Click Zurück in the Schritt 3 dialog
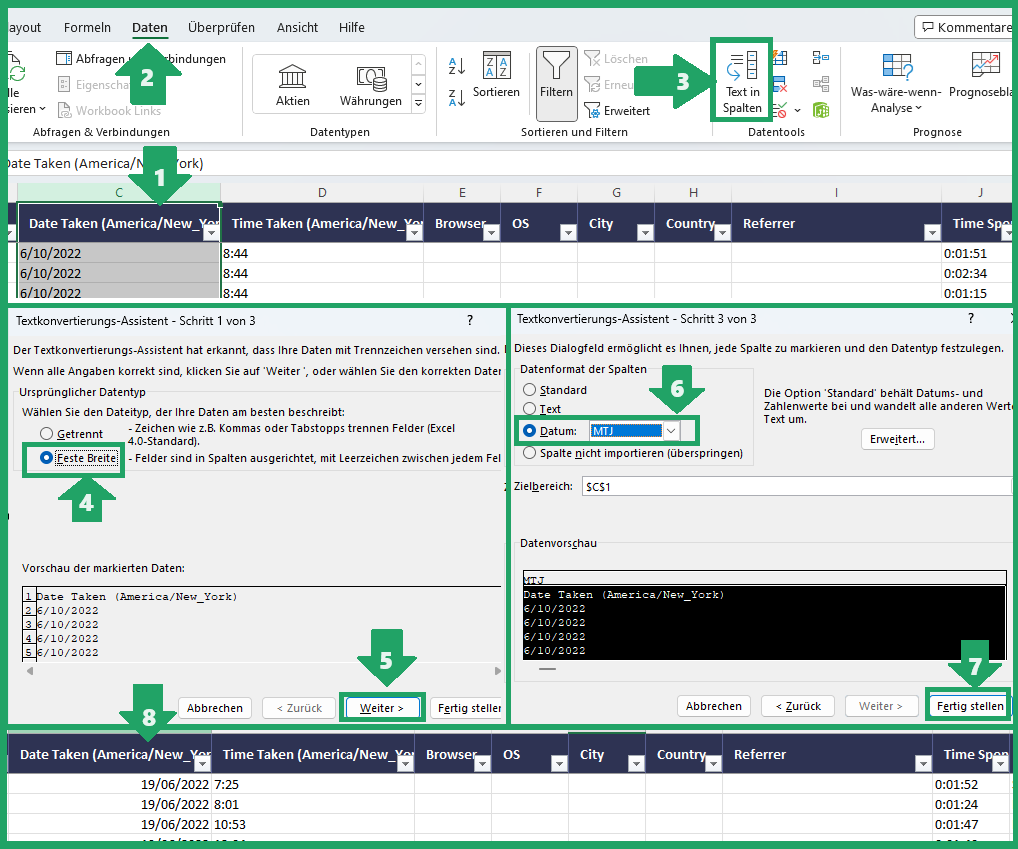This screenshot has height=849, width=1018. pyautogui.click(x=798, y=706)
